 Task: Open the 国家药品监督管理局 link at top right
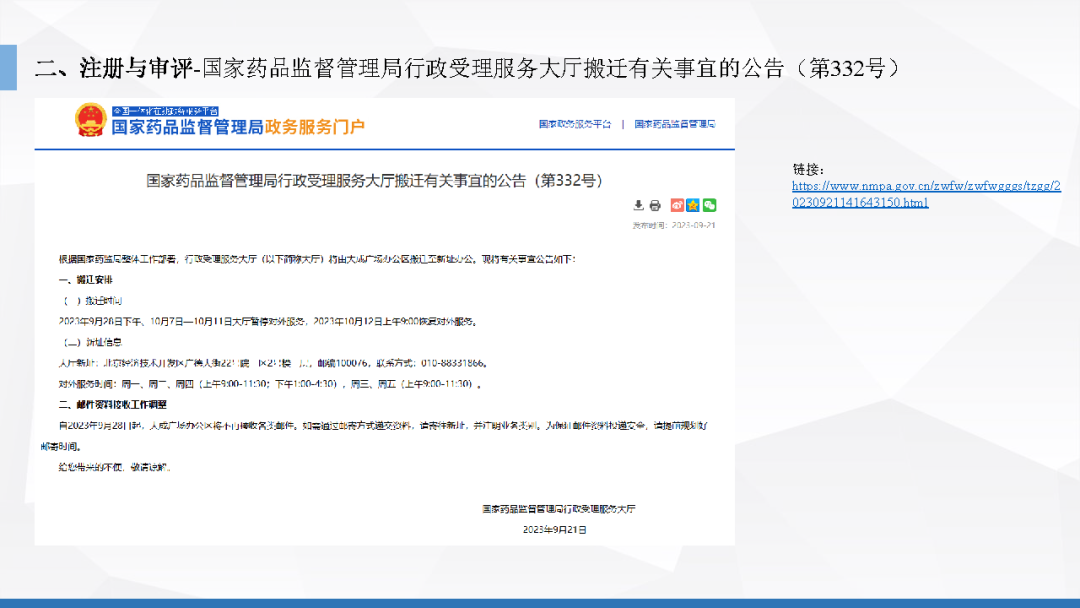(675, 124)
